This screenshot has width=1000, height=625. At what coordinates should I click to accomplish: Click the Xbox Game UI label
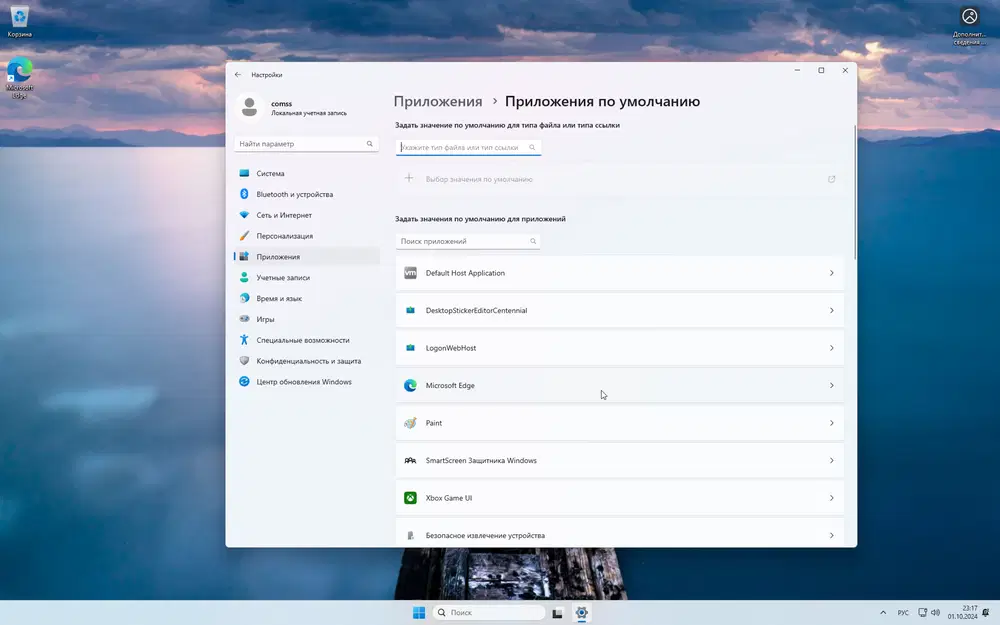click(449, 498)
